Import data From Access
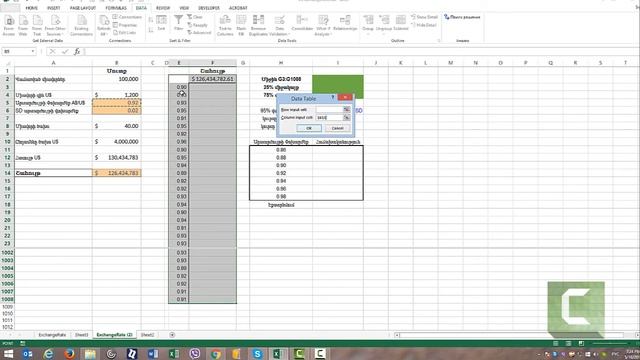This screenshot has width=640, height=360. 9,25
